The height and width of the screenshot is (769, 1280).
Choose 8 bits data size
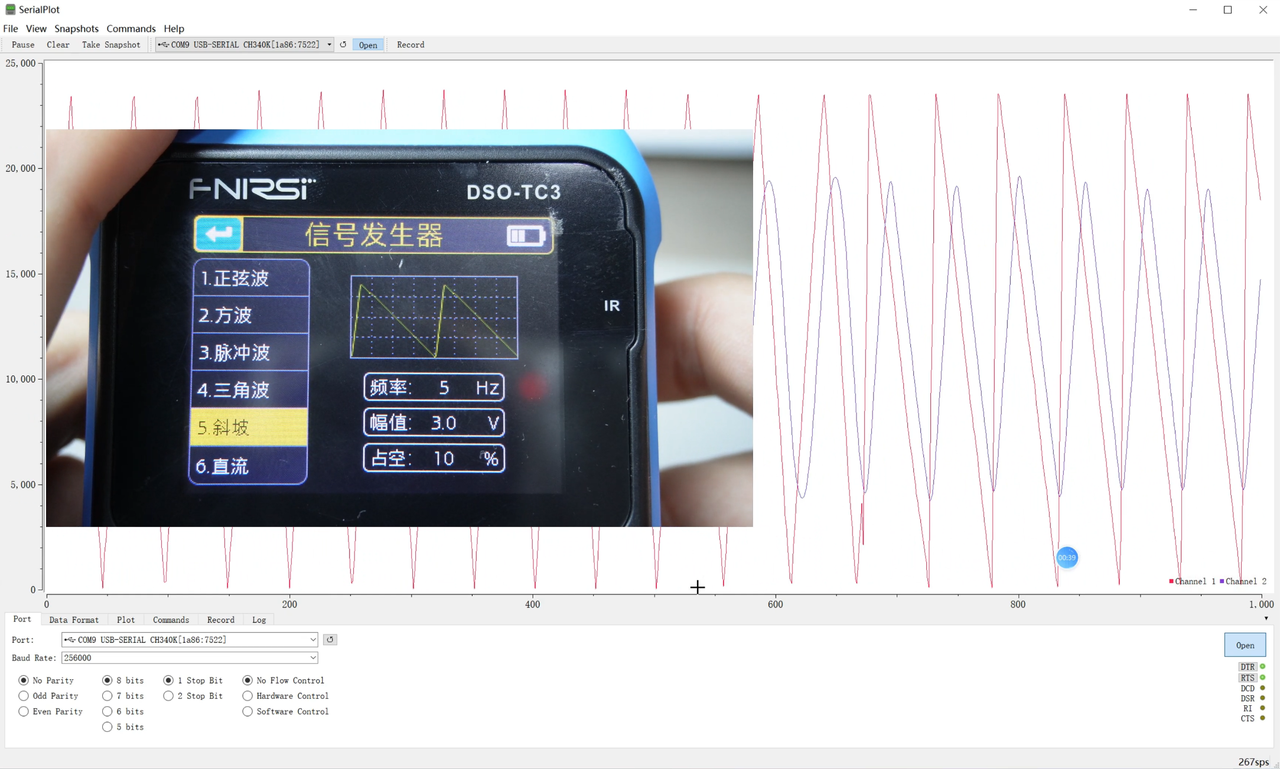pos(123,681)
